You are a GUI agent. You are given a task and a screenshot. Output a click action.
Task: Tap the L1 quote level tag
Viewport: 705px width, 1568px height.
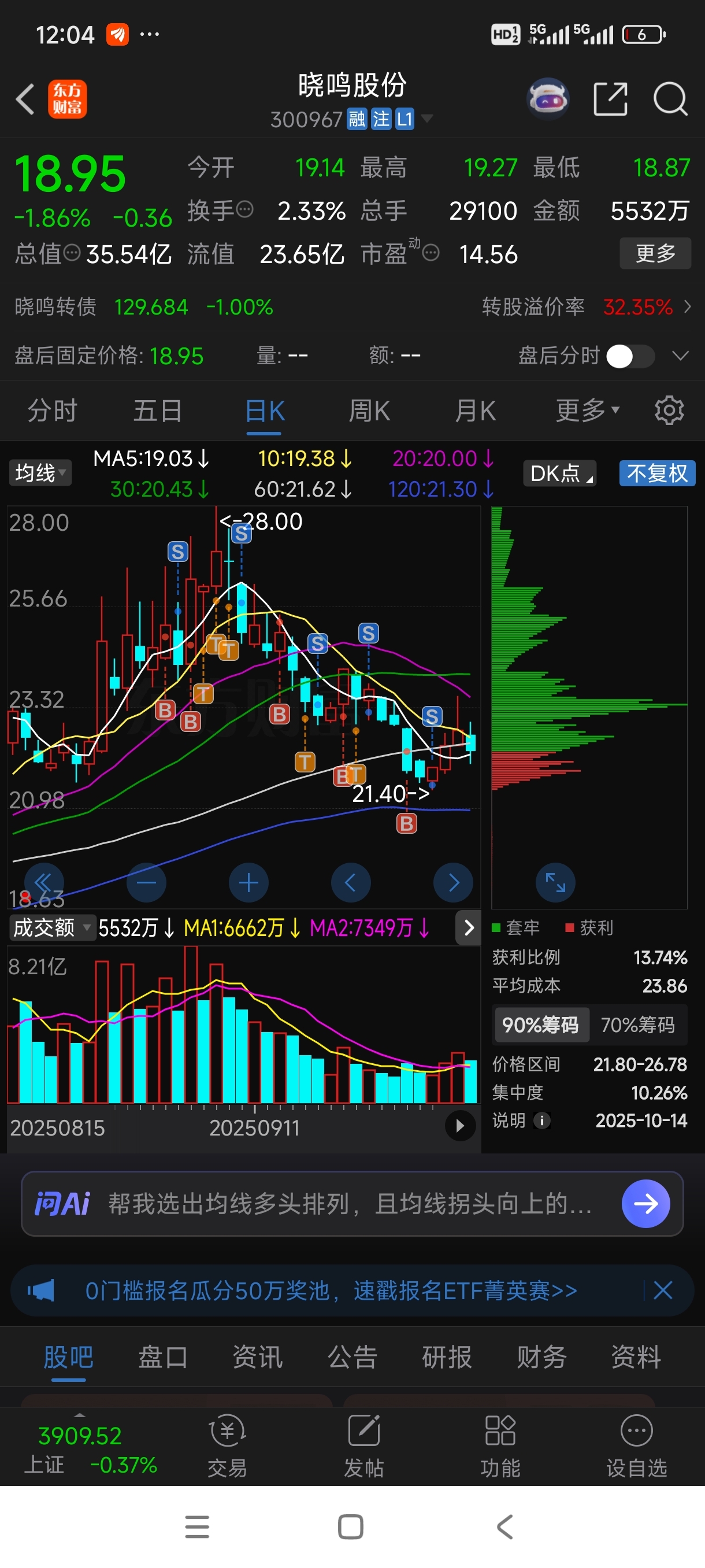point(405,119)
